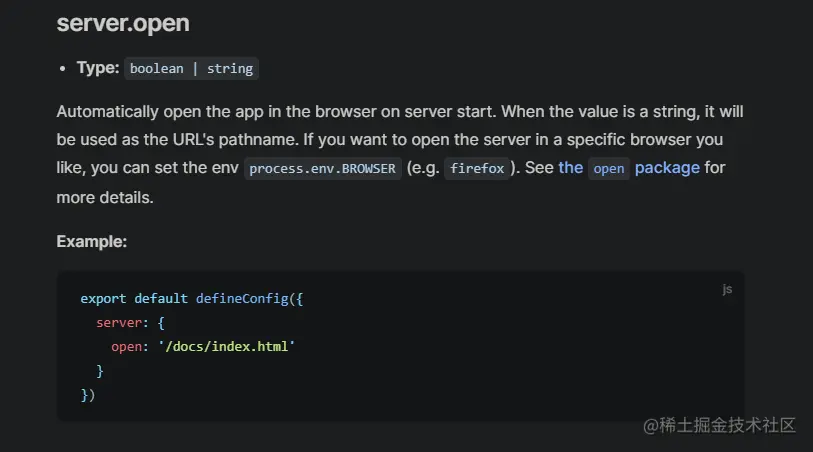Click the closing "})" code line
This screenshot has height=452, width=813.
[x=88, y=395]
